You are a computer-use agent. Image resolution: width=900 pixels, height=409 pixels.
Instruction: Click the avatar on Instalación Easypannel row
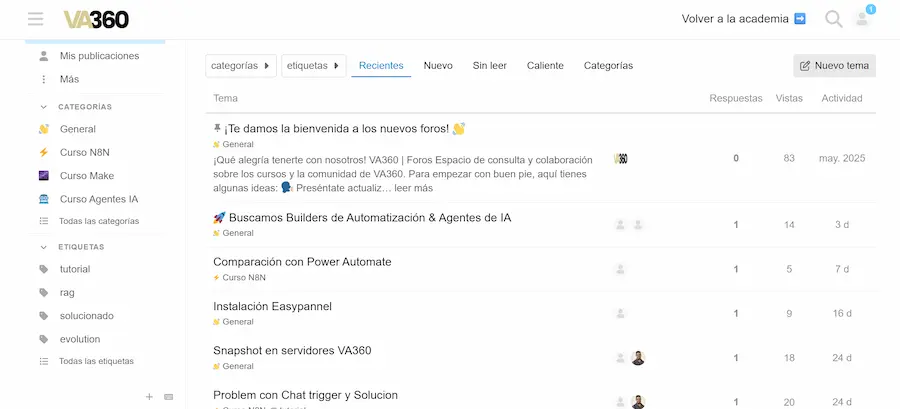(620, 313)
